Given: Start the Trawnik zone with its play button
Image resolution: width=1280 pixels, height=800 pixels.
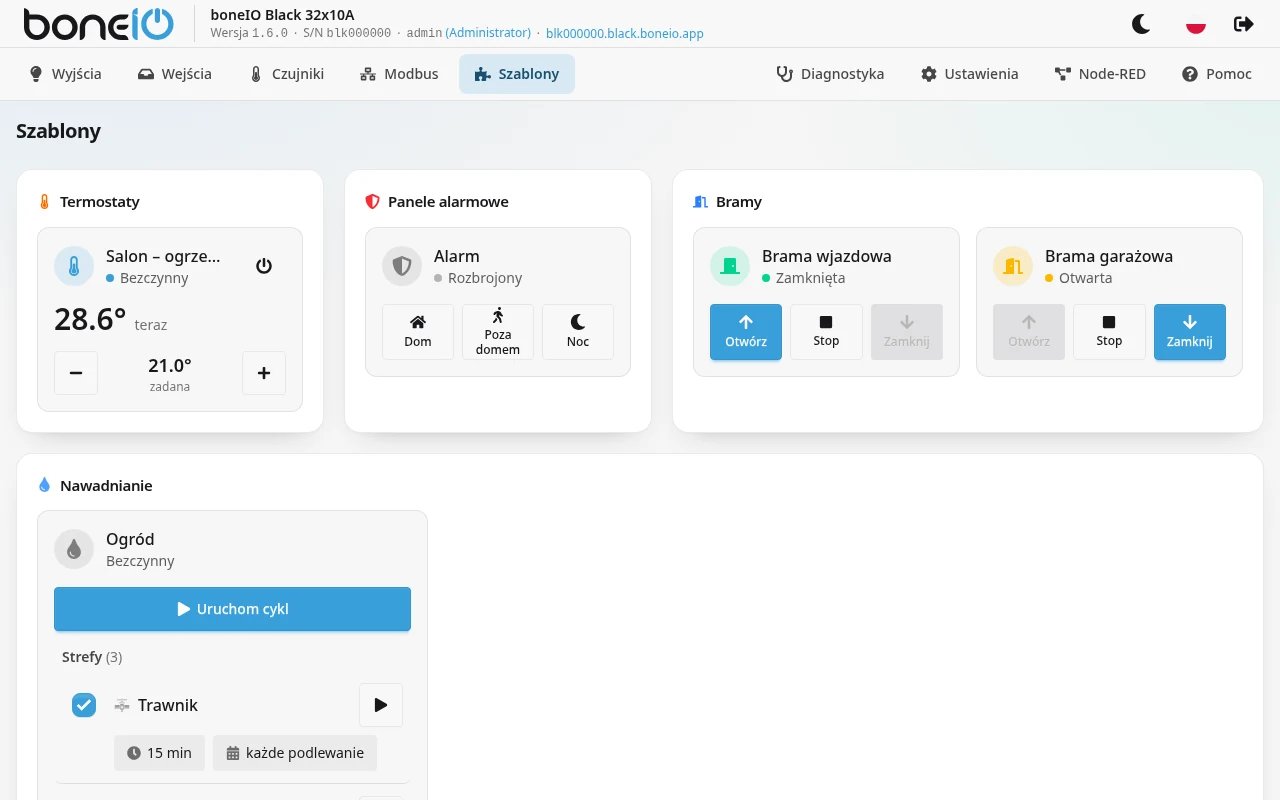Looking at the screenshot, I should pyautogui.click(x=381, y=705).
